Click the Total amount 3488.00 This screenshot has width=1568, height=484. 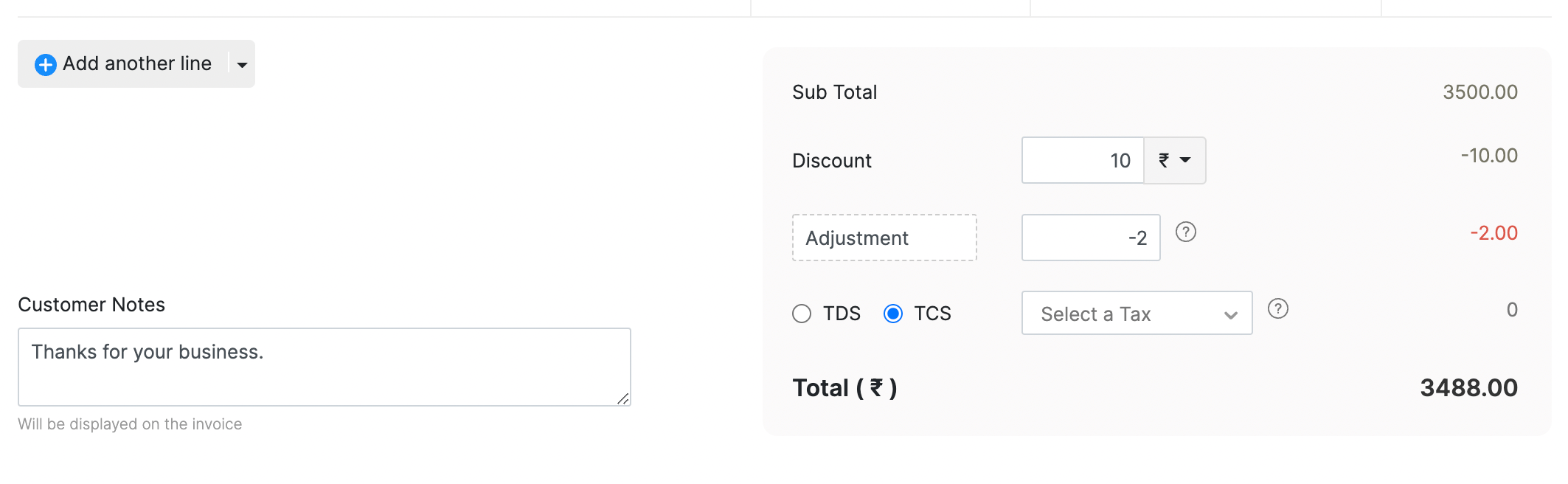[1468, 388]
